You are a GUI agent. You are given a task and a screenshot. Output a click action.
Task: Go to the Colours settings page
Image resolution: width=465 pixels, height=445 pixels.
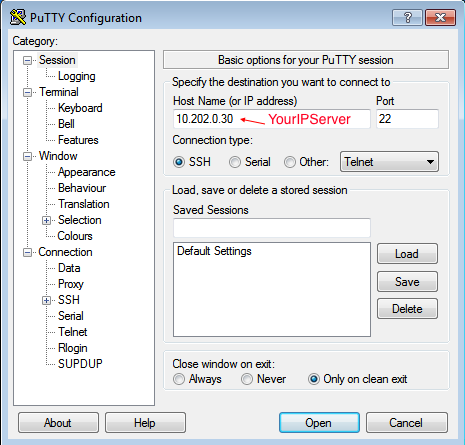coord(75,236)
